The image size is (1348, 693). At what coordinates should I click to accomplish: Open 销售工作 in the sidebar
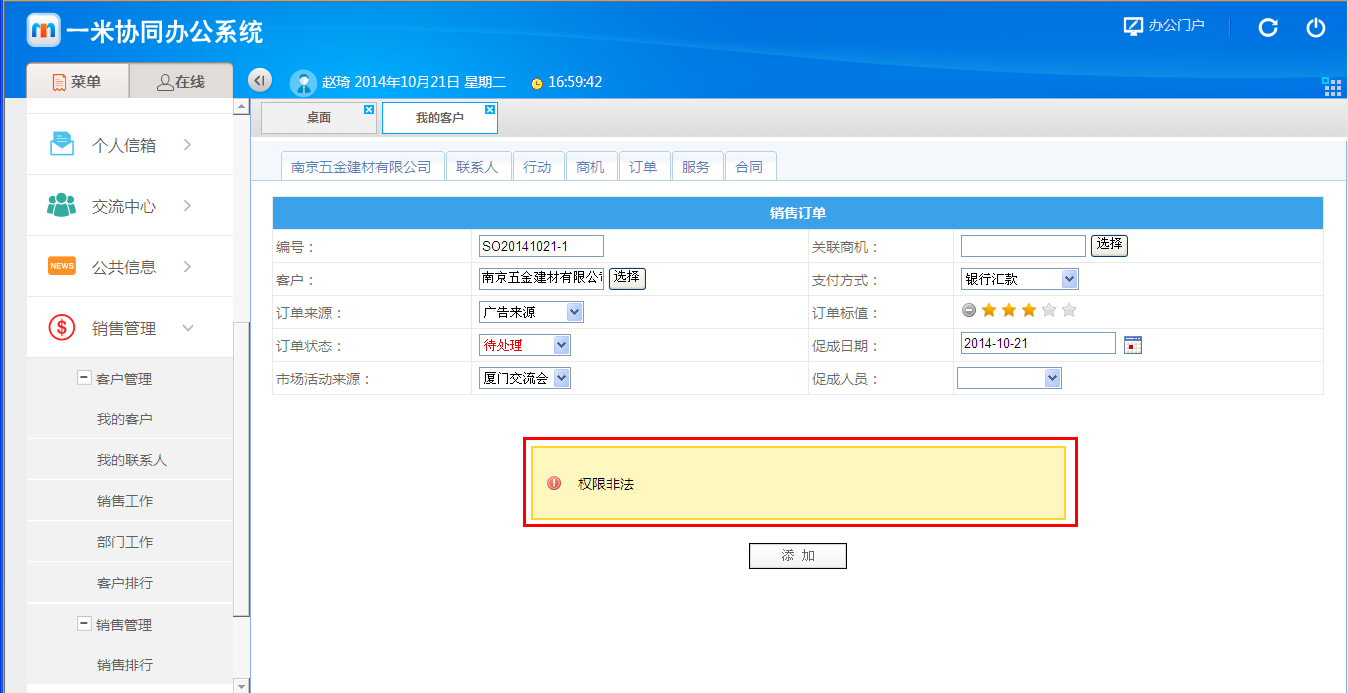[125, 501]
